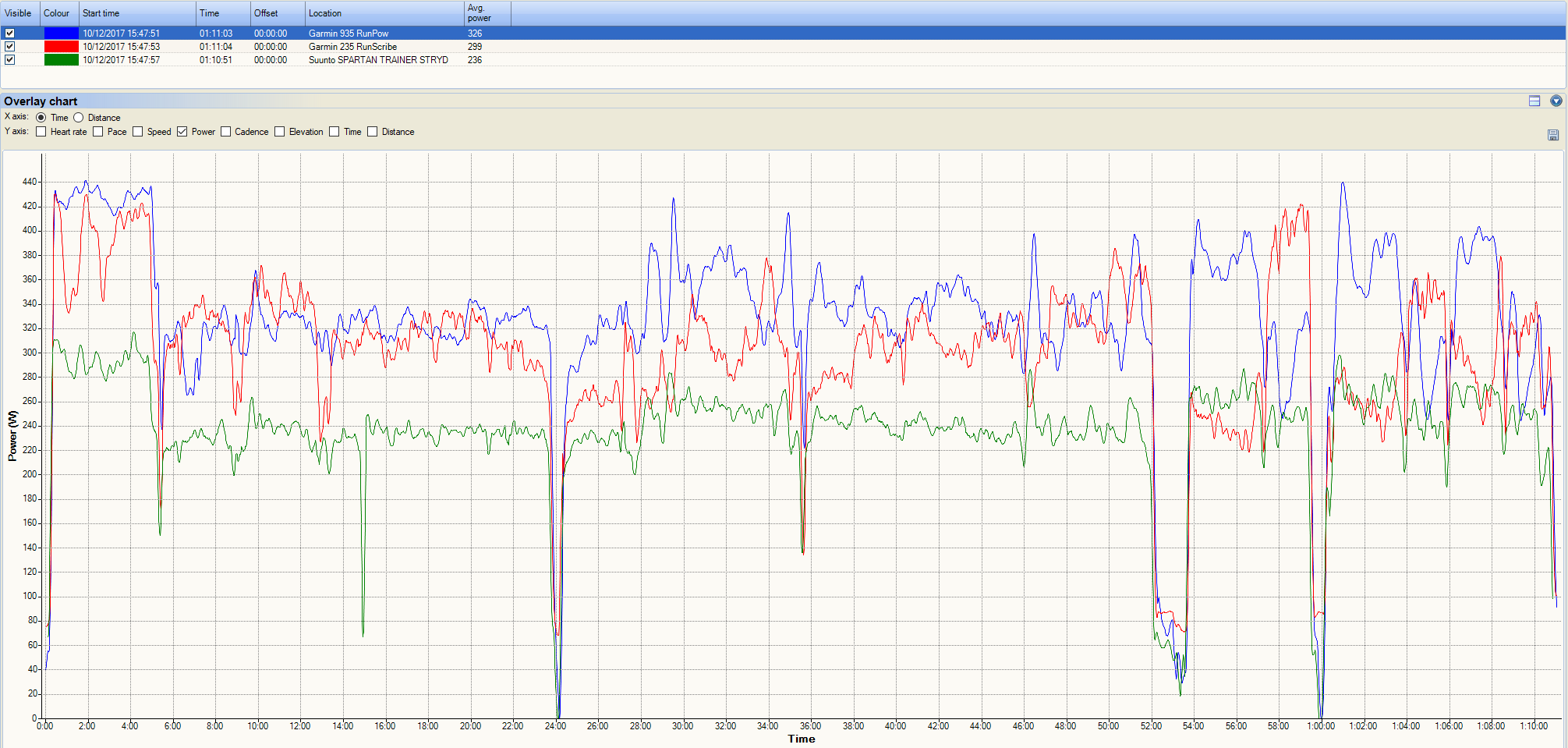Screen dimensions: 1568x748
Task: Click average power value 236
Action: point(475,60)
